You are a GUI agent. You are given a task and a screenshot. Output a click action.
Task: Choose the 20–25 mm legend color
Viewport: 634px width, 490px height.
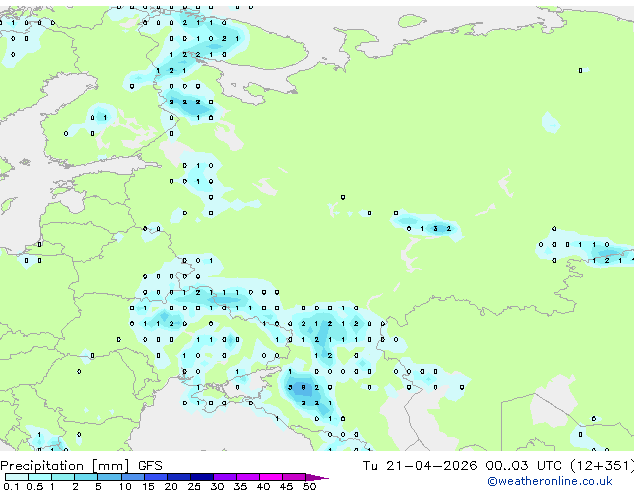(178, 477)
